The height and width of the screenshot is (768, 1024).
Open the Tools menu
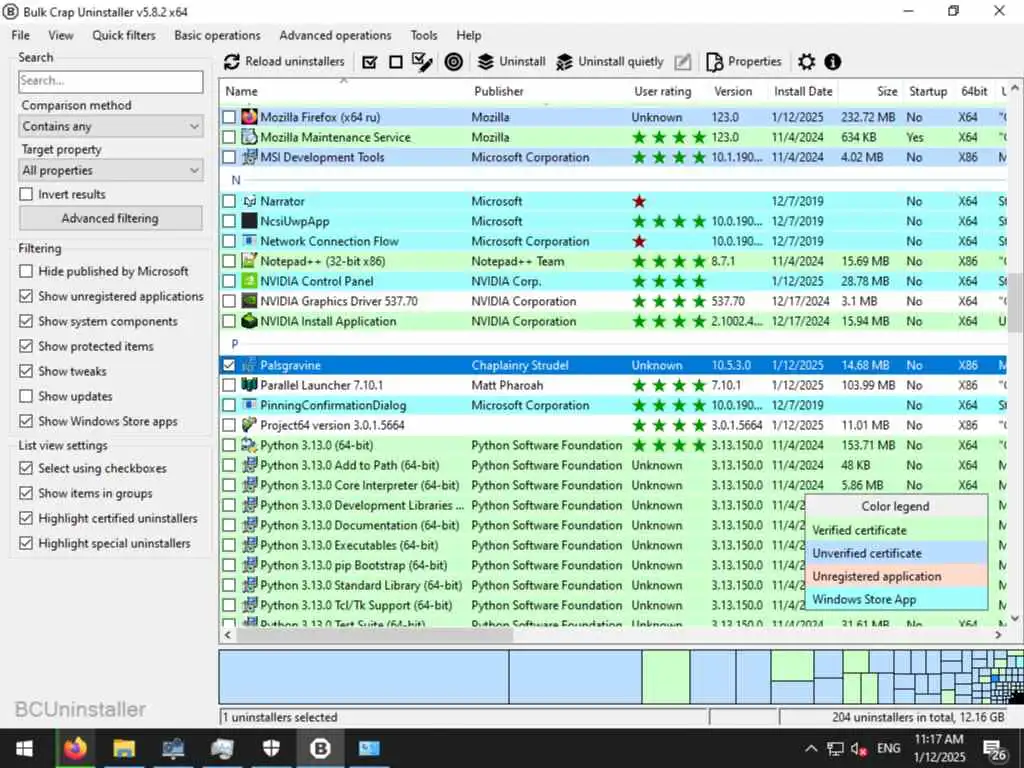pos(424,35)
